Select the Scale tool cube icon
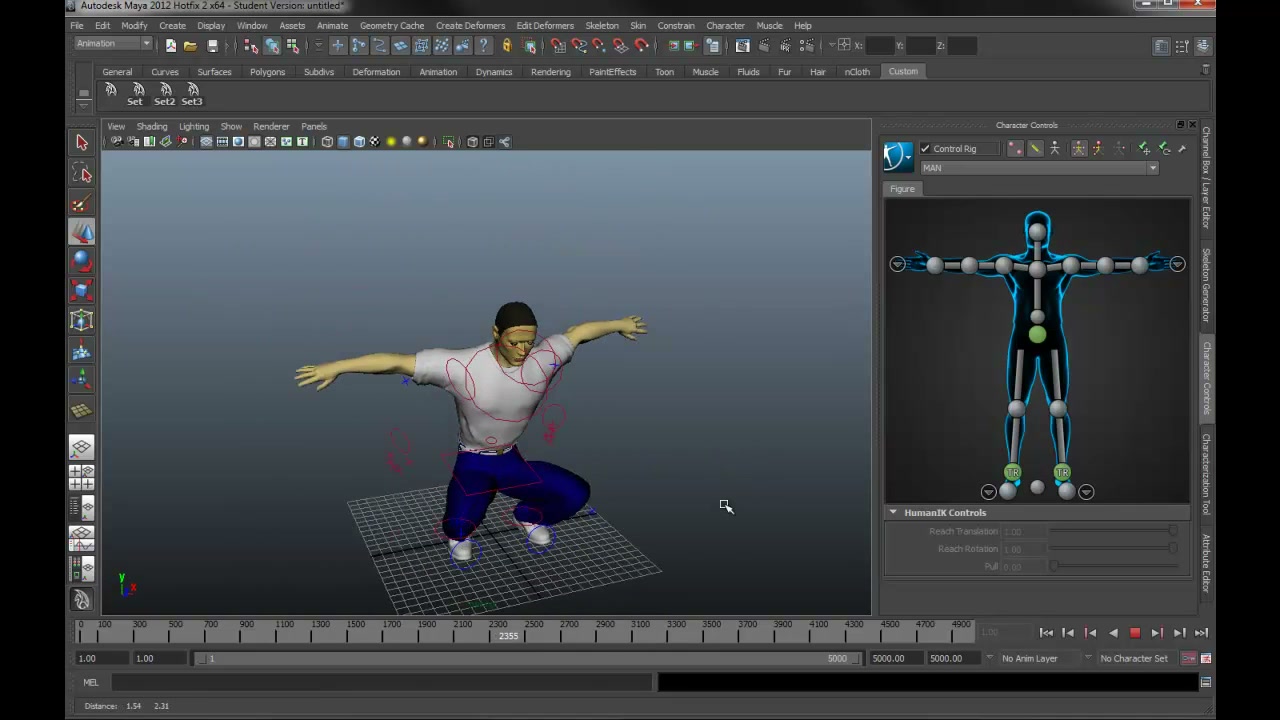 point(82,291)
